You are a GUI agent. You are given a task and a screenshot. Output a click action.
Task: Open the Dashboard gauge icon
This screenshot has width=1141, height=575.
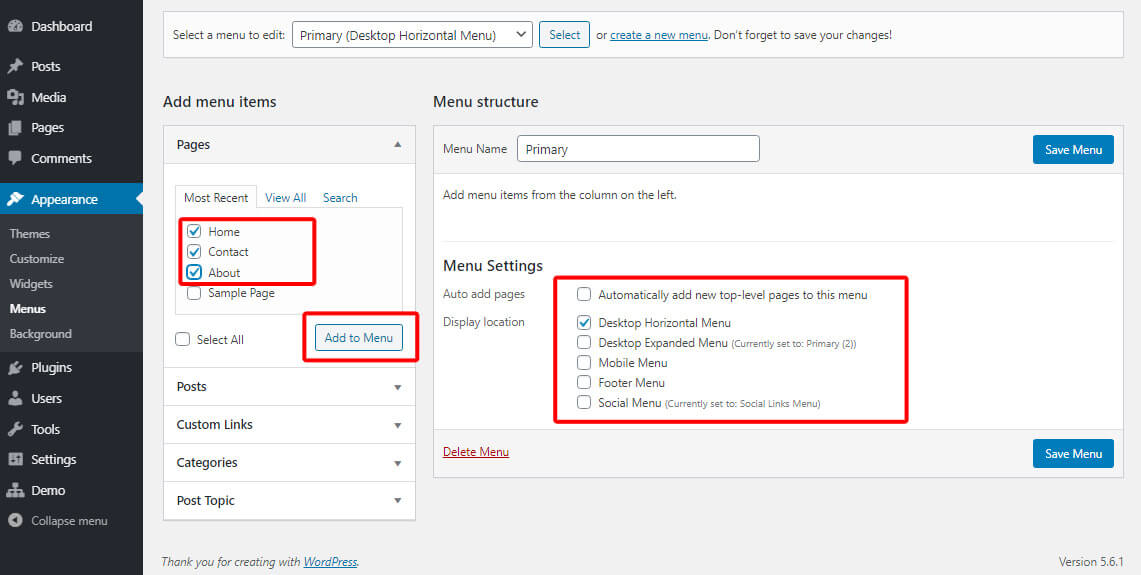coord(15,26)
